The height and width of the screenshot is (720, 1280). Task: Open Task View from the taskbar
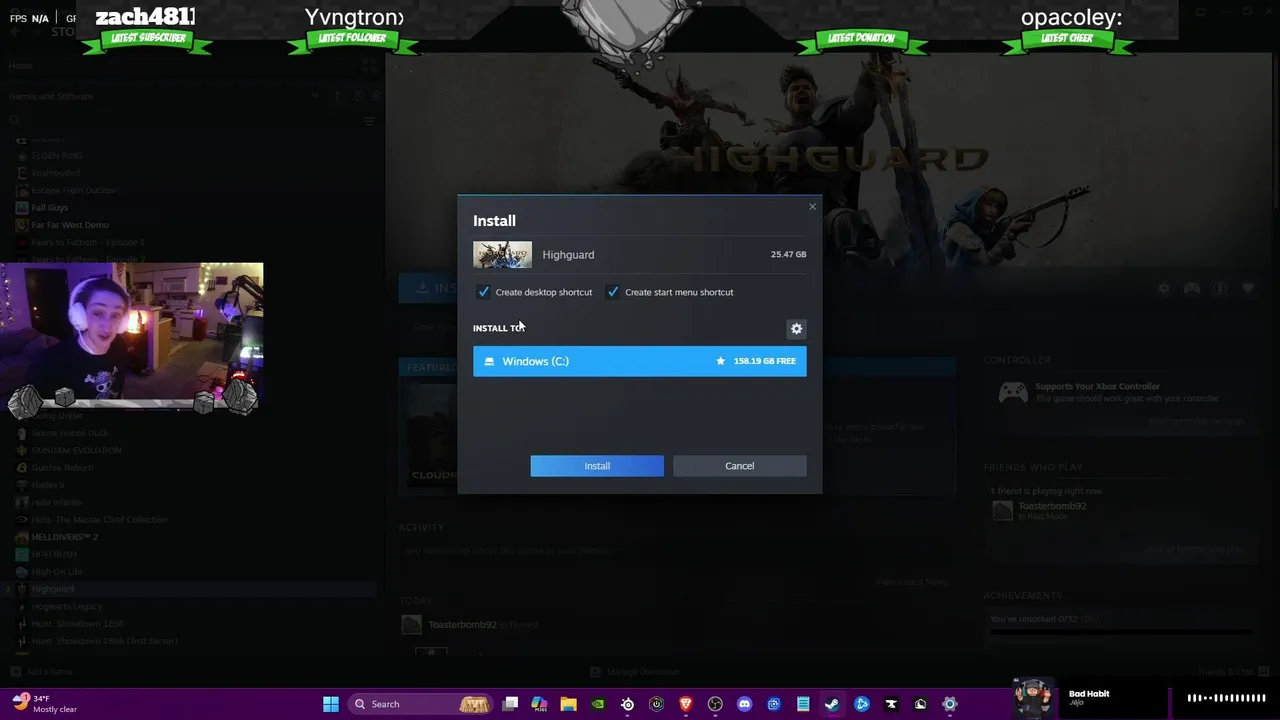tap(511, 704)
